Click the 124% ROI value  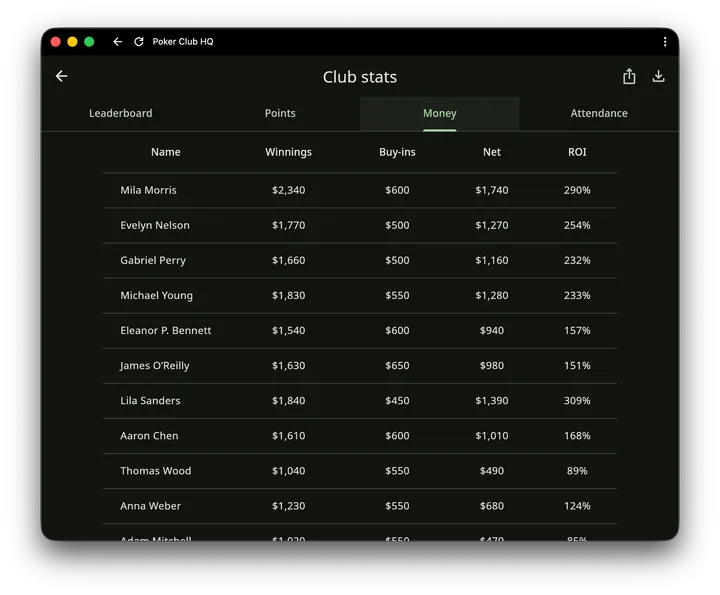click(577, 506)
